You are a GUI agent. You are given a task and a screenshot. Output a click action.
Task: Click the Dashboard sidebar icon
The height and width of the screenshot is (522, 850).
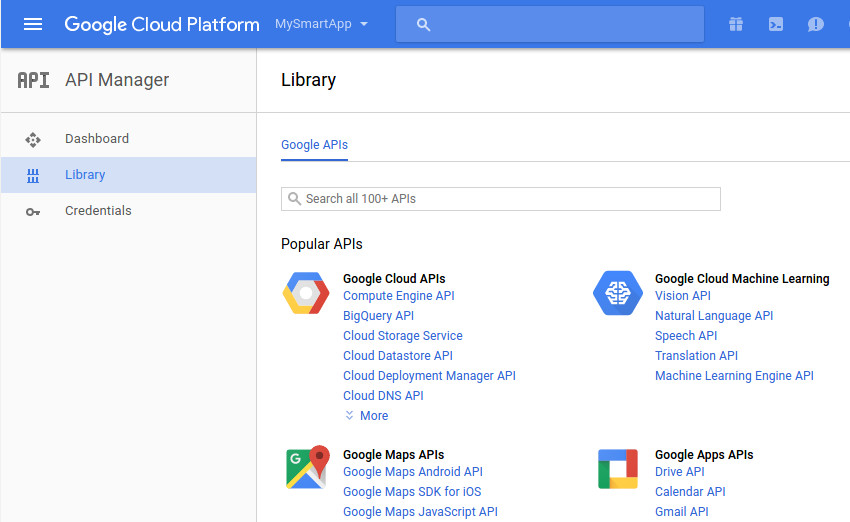click(x=33, y=139)
